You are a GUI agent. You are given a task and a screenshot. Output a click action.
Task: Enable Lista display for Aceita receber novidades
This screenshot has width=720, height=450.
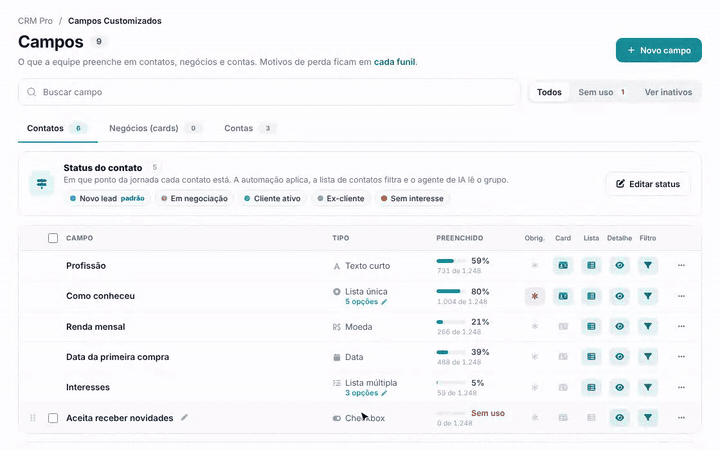[591, 418]
